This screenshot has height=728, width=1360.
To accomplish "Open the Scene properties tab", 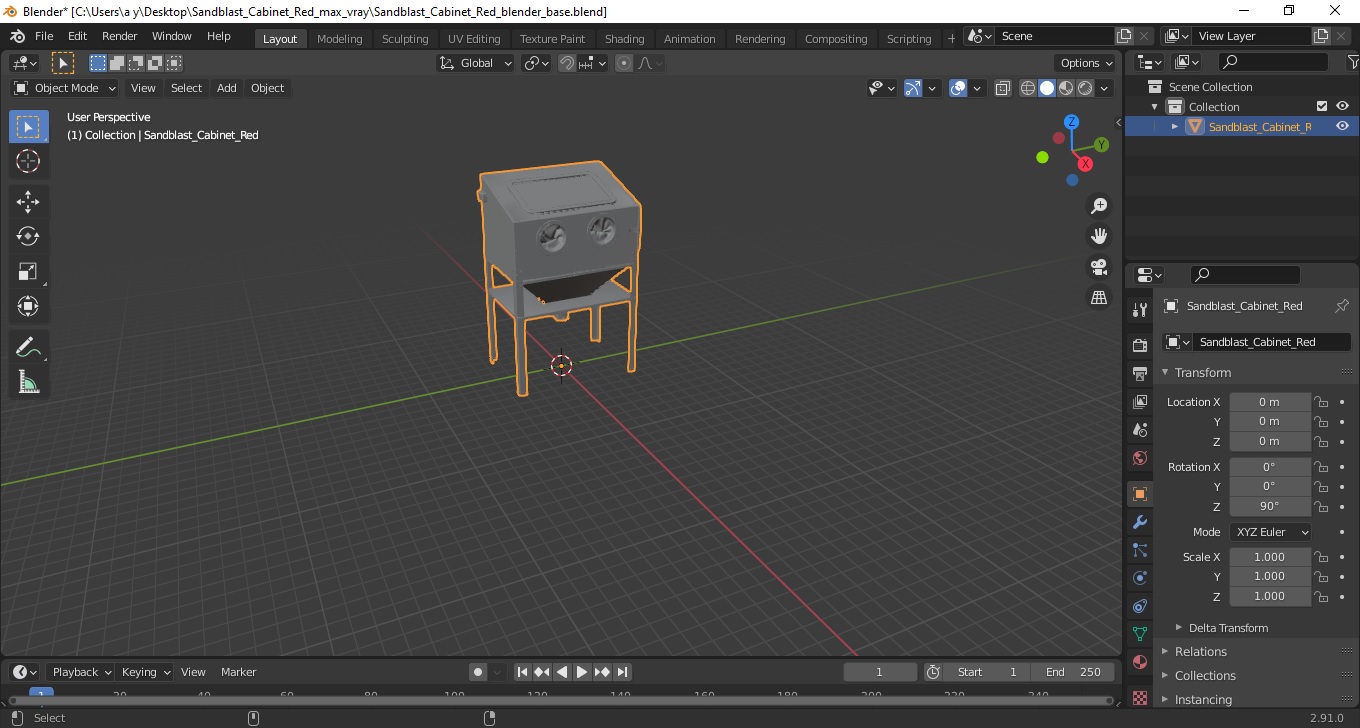I will coord(1140,429).
